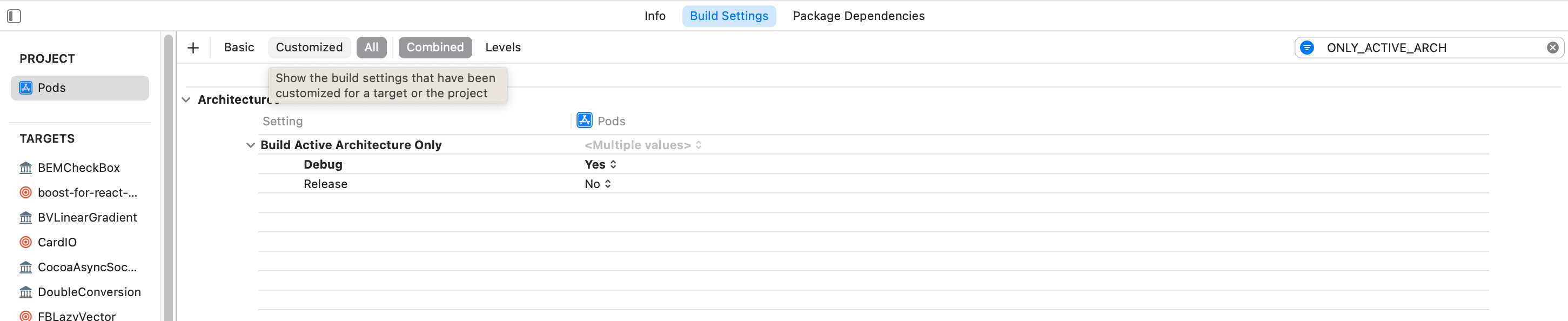Collapse Build Active Architecture Only row
Screen dimensions: 1568x321
[x=250, y=145]
